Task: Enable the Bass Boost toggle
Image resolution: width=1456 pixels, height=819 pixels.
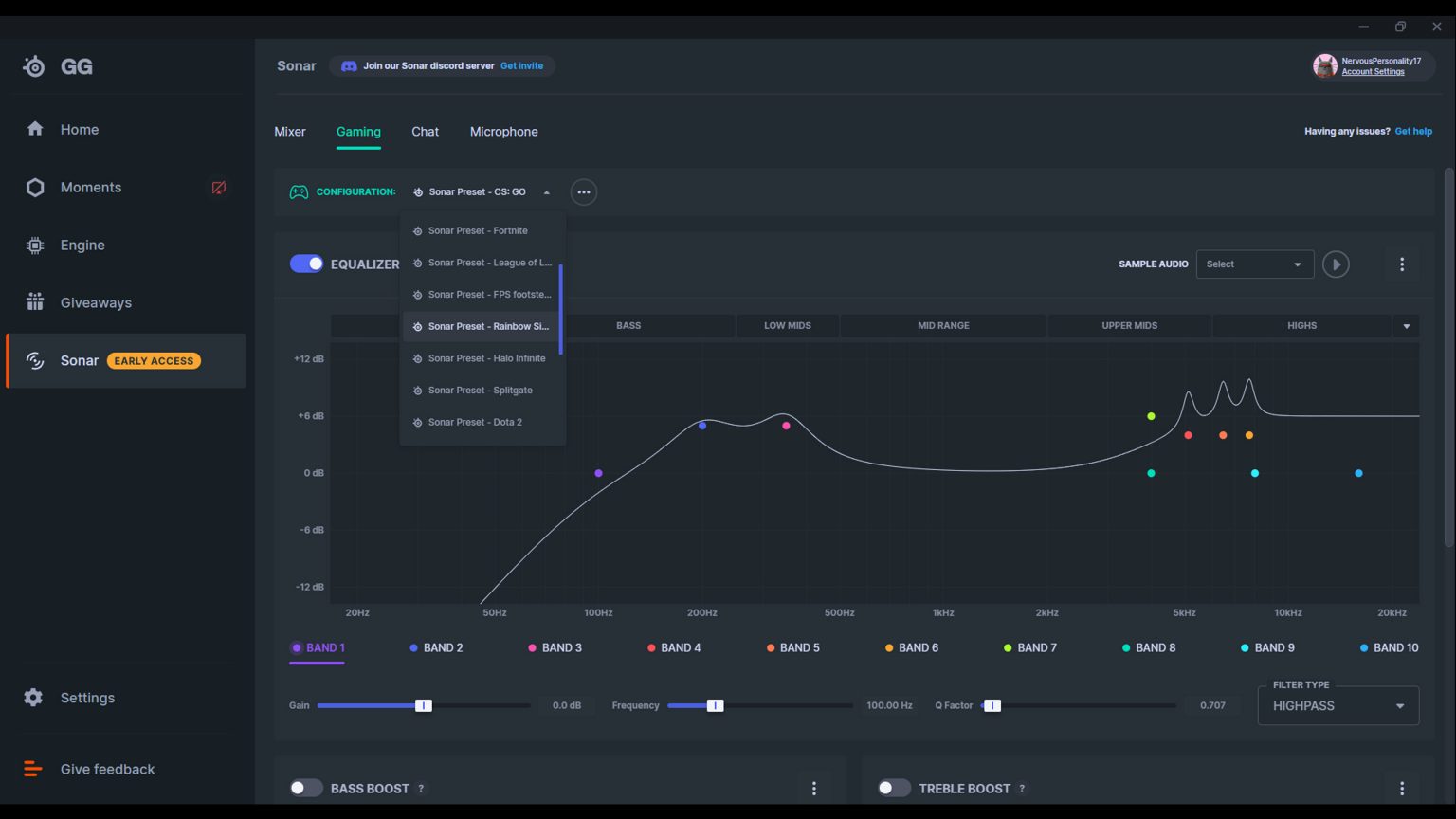Action: click(306, 788)
